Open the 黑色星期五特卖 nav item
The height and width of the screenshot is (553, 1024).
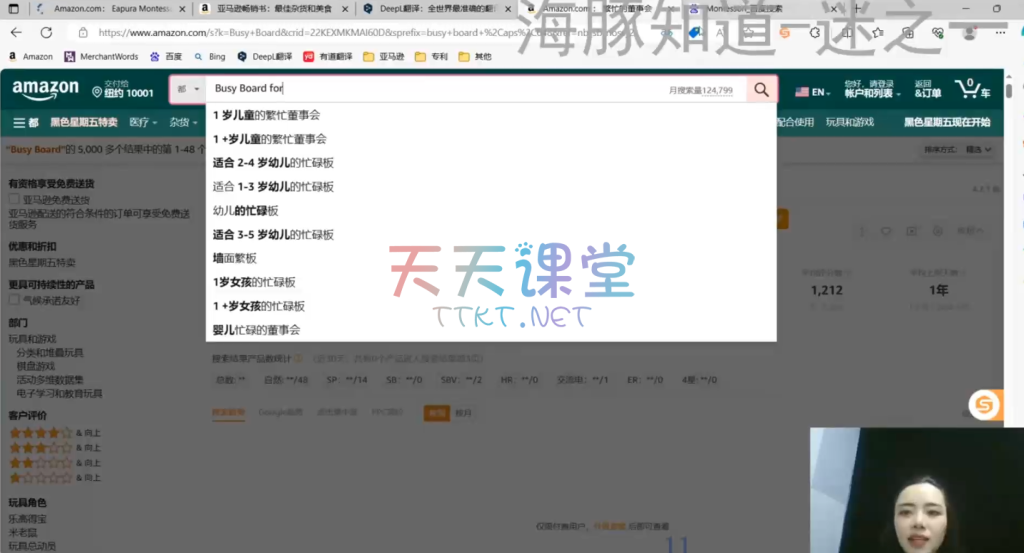pyautogui.click(x=83, y=122)
